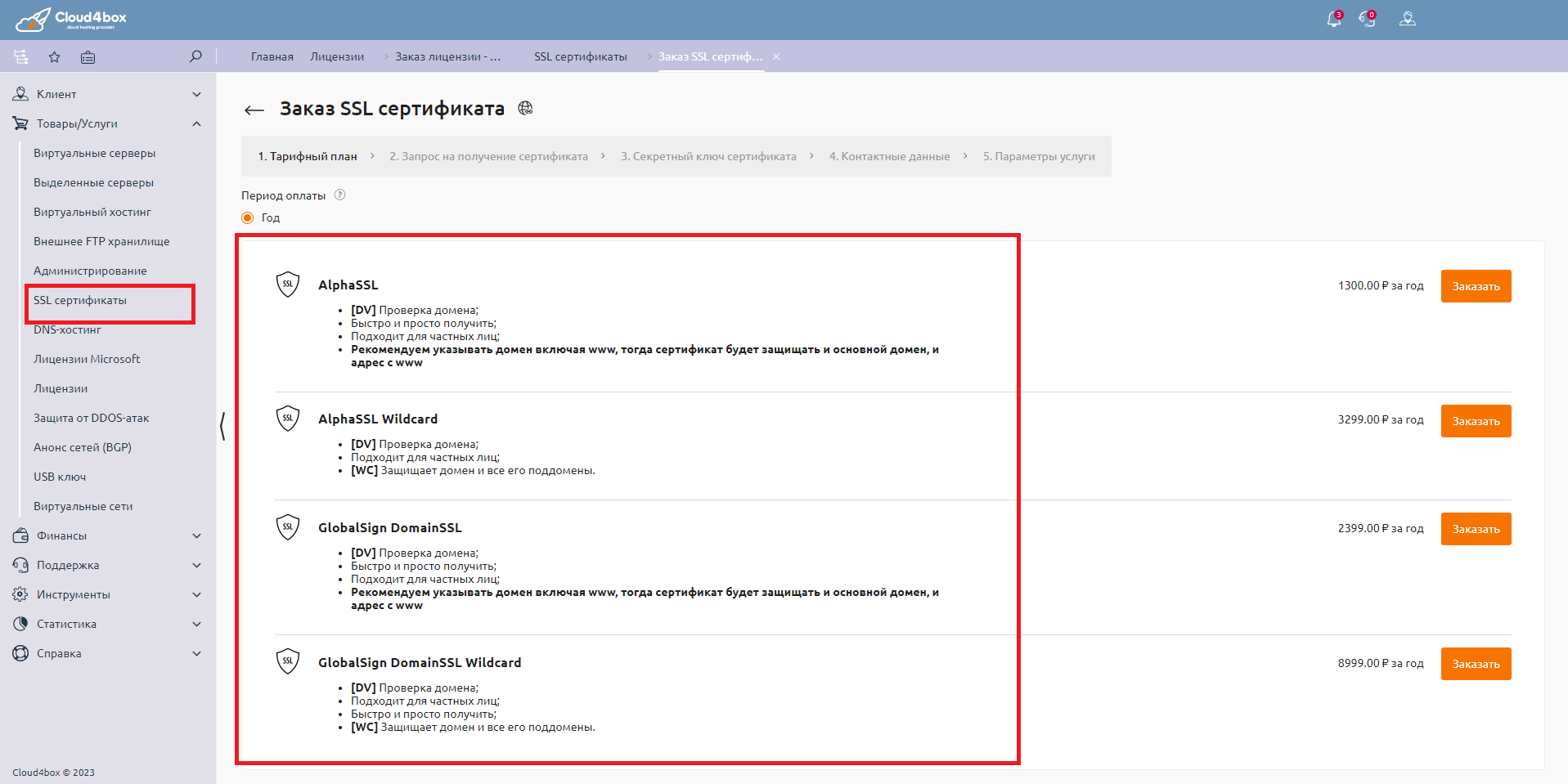Open the notifications bell icon

tap(1334, 19)
